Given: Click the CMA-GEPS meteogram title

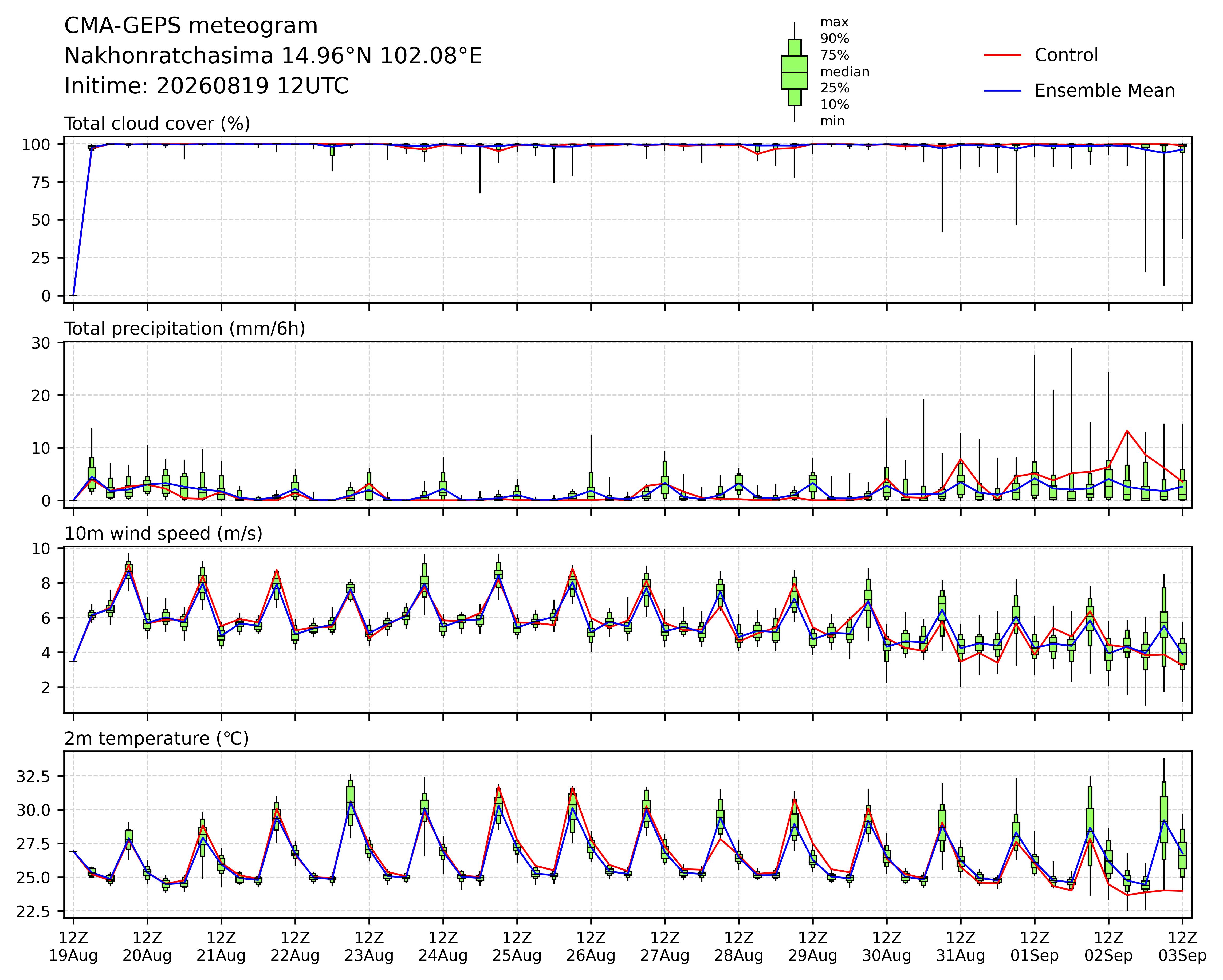Looking at the screenshot, I should coord(191,26).
